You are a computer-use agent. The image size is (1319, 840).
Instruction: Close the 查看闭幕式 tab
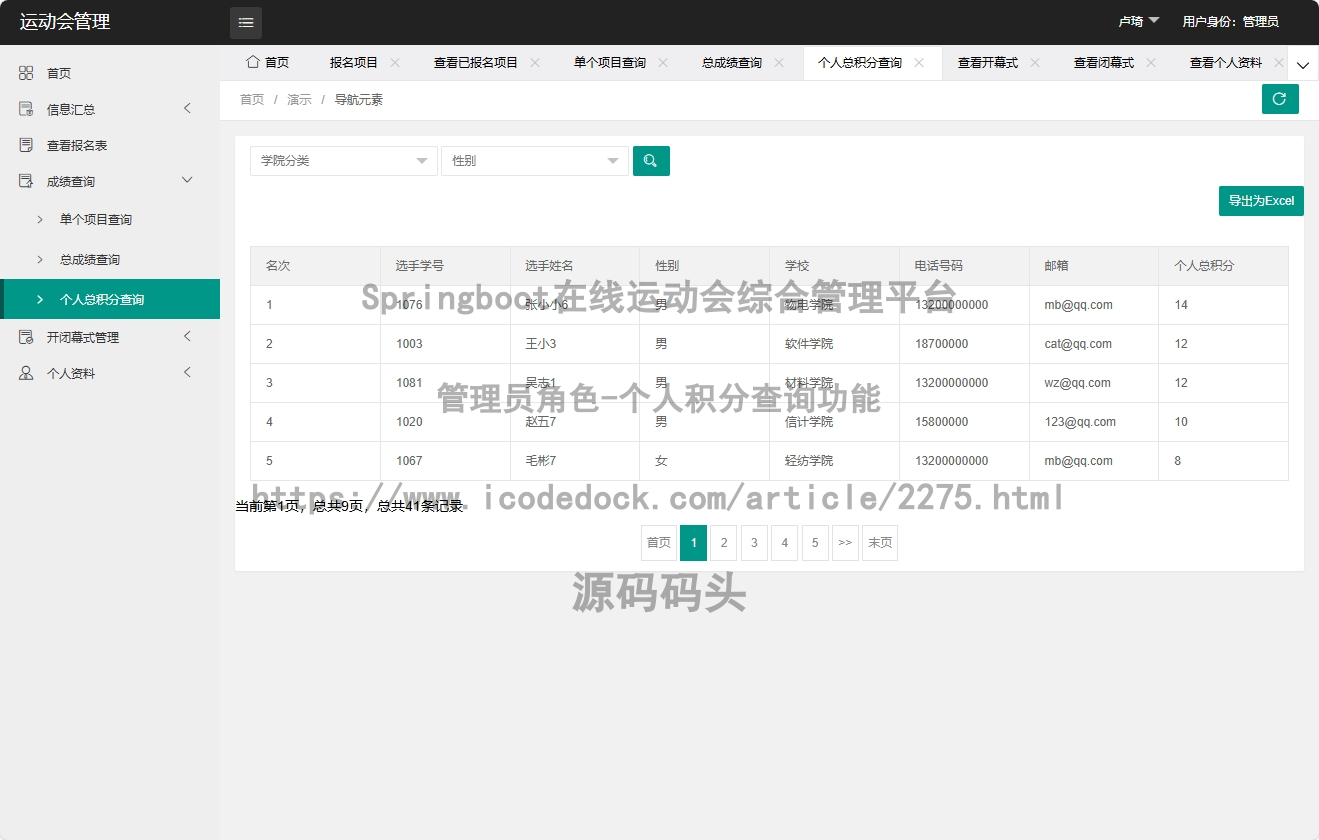click(1151, 62)
